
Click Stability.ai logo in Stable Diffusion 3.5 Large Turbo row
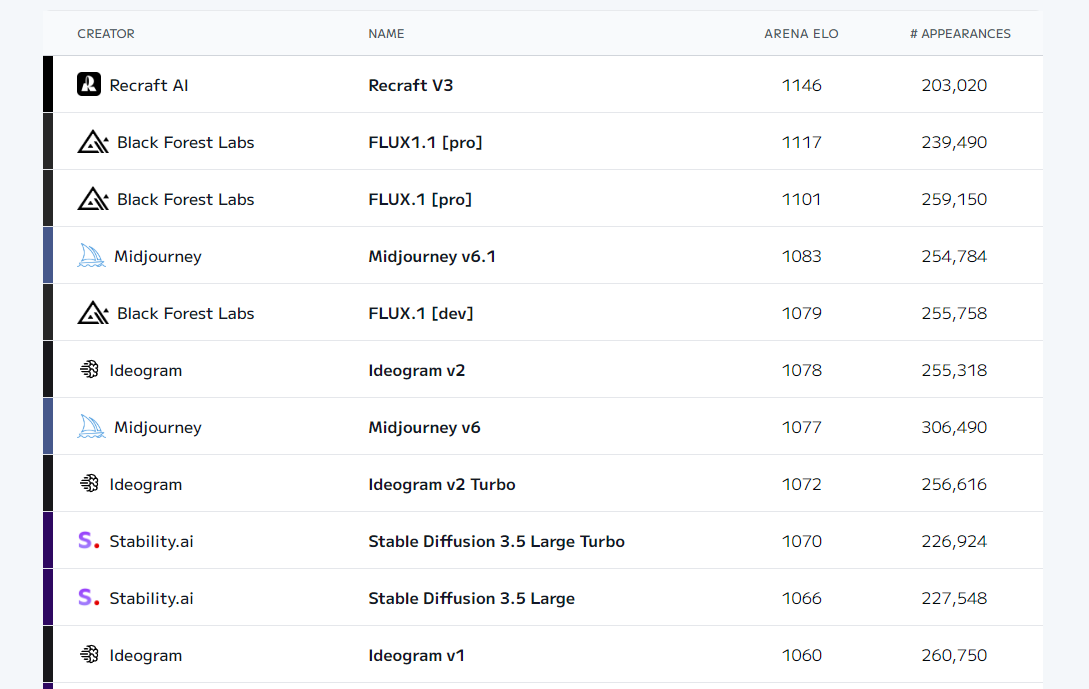pos(89,541)
